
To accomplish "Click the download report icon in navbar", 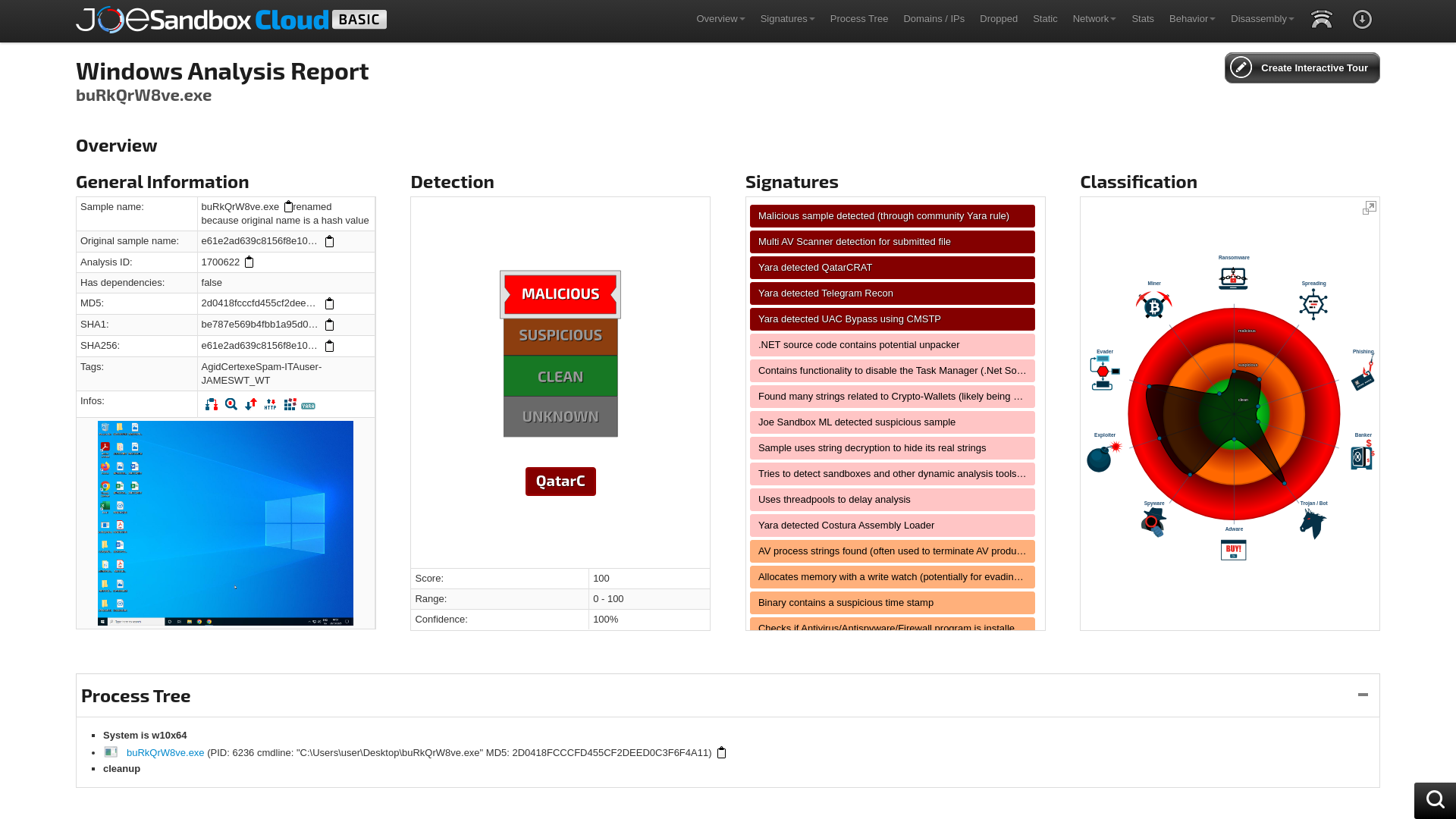I will [1362, 19].
